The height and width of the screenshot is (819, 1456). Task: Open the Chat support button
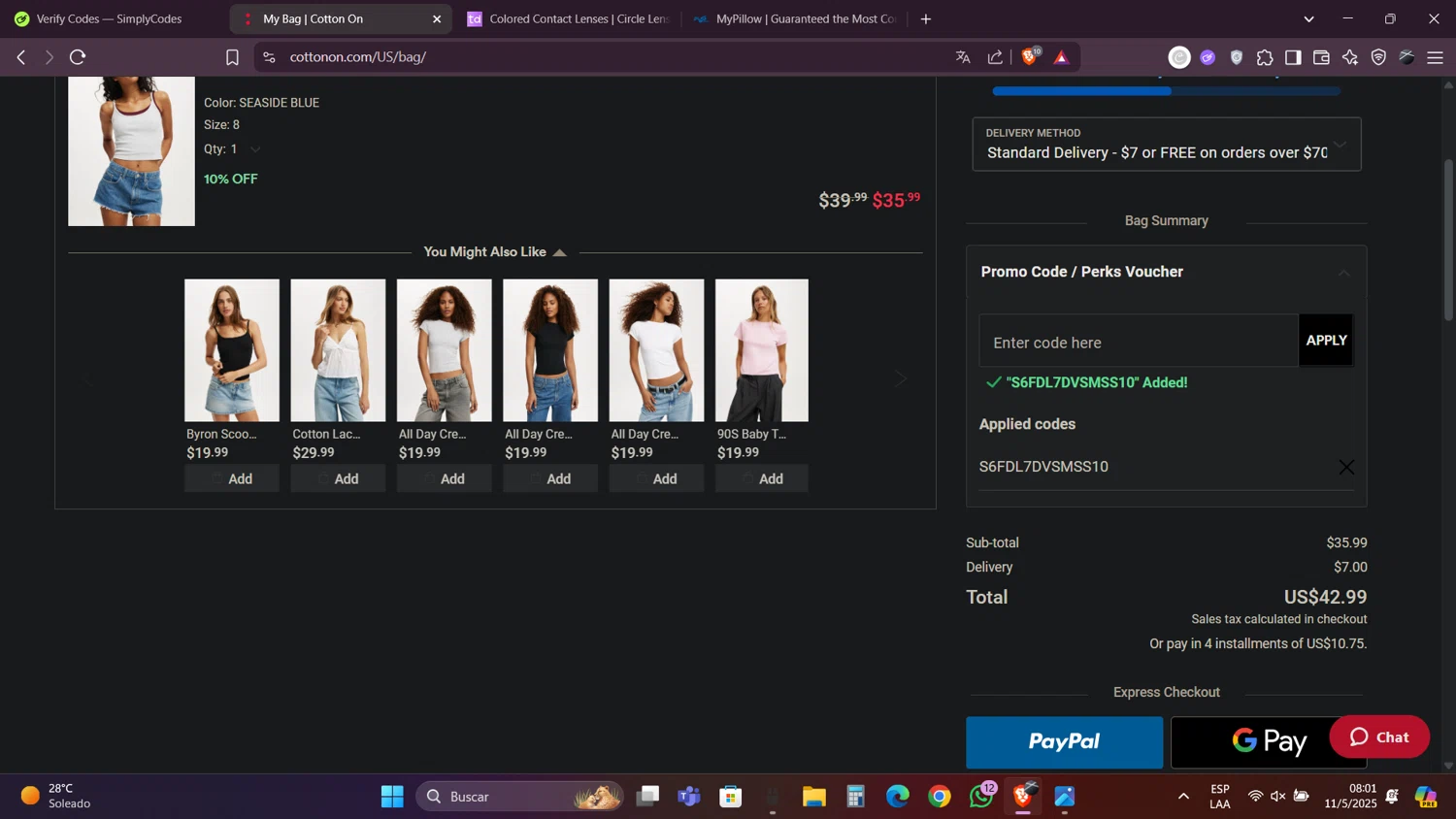[1379, 737]
